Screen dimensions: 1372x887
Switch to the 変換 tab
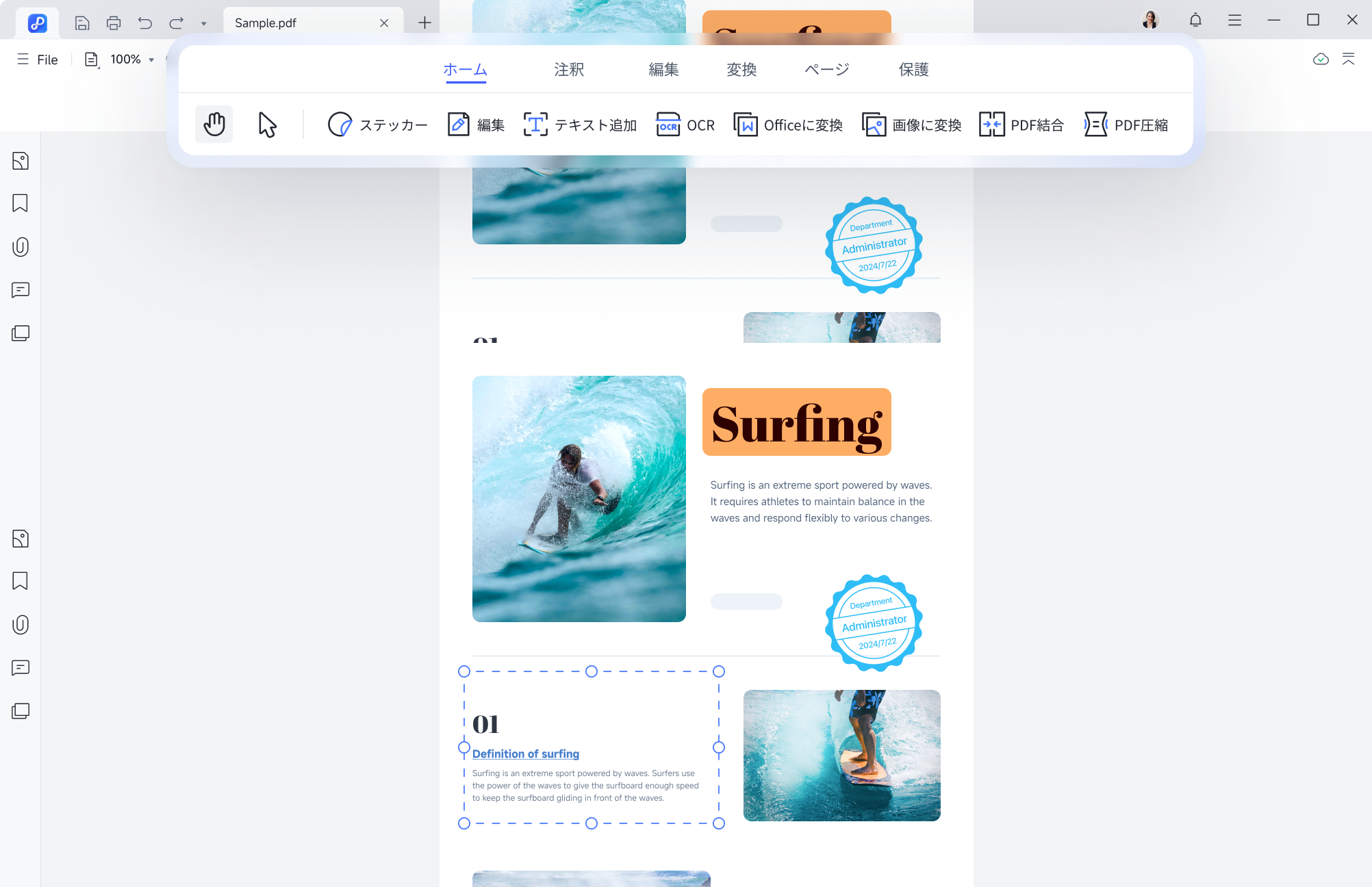click(741, 70)
